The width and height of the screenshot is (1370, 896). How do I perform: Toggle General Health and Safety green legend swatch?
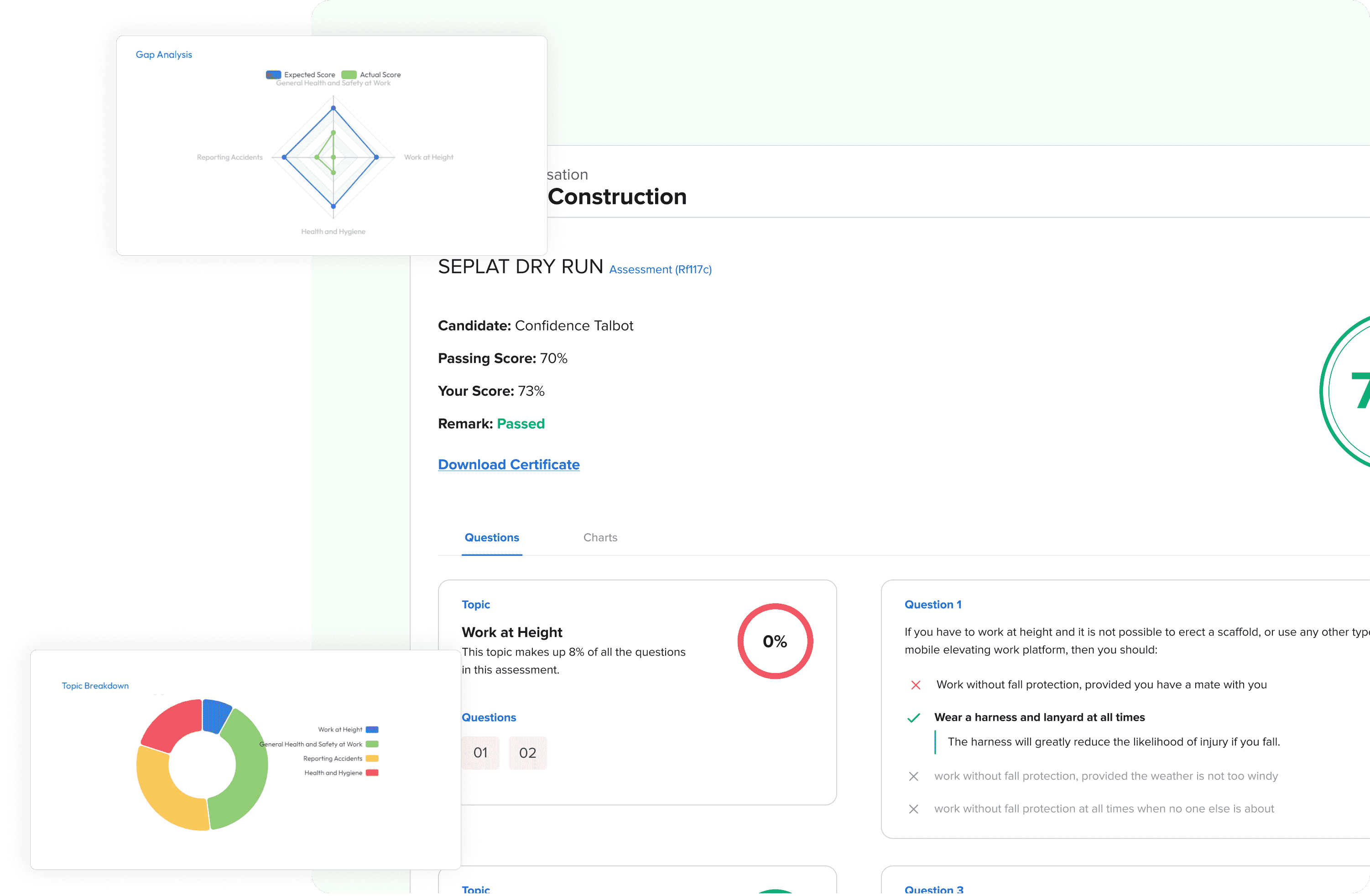(372, 744)
